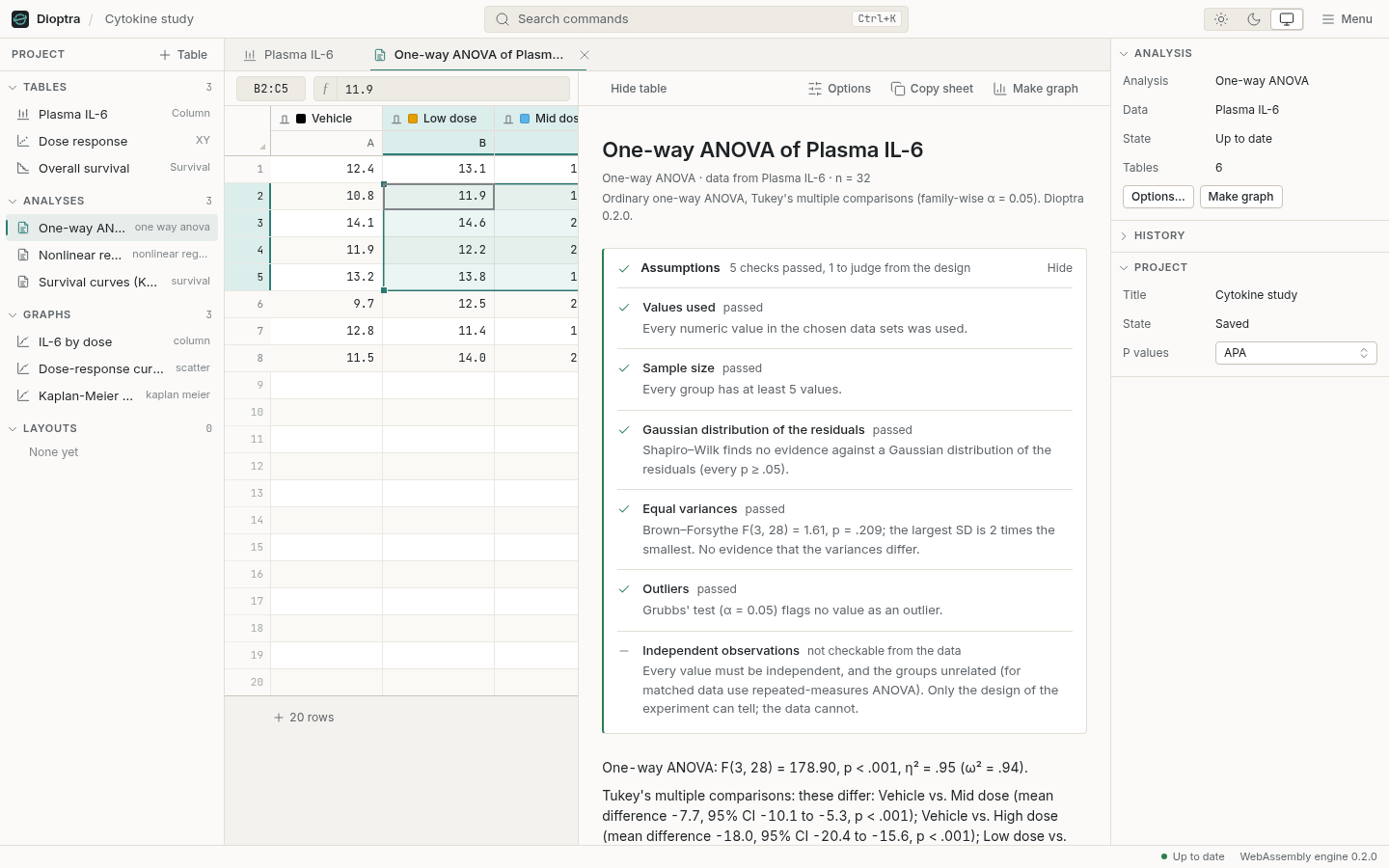
Task: Open Plasma IL-6 table in sidebar
Action: 112,114
